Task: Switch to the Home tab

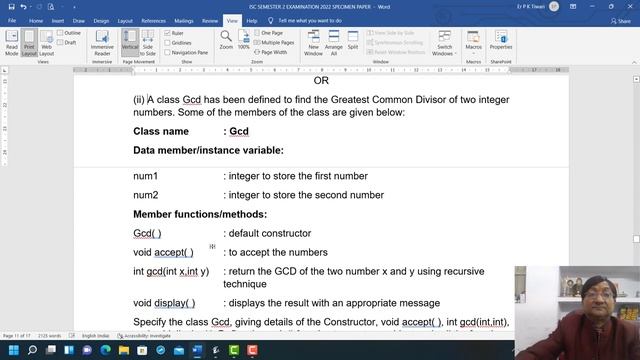Action: [x=36, y=21]
